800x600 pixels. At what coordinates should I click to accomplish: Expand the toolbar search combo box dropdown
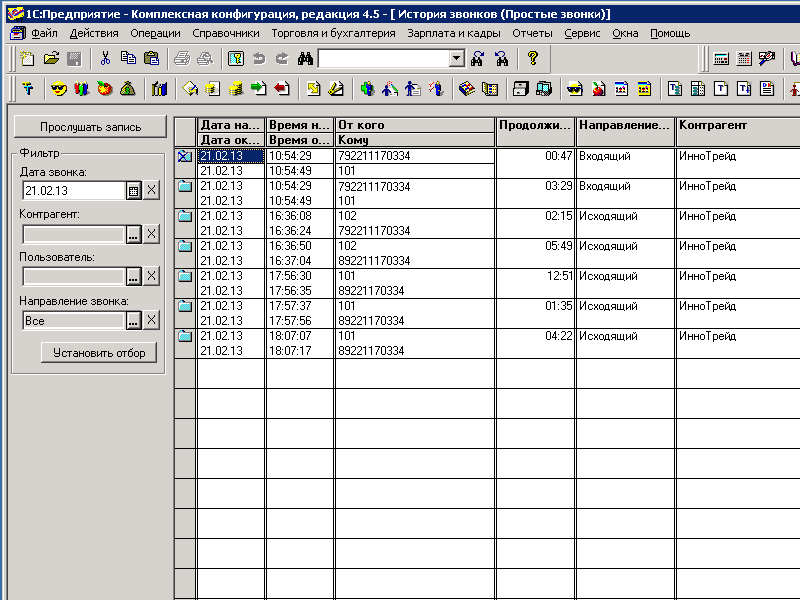tap(457, 59)
